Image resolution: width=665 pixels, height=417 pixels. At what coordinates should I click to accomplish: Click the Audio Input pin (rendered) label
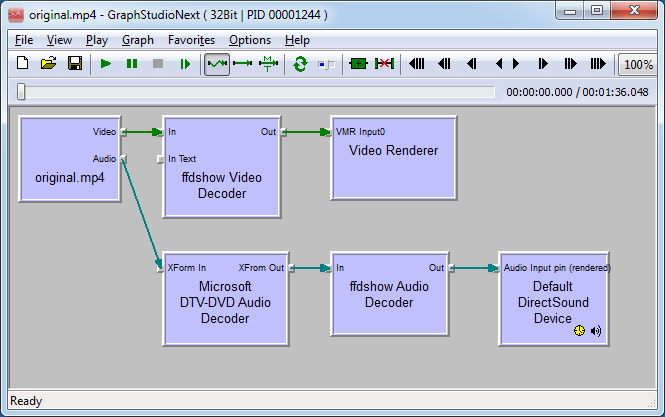click(557, 268)
